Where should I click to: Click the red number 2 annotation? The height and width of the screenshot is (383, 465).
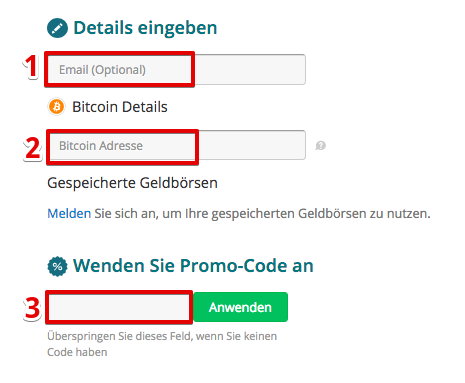pyautogui.click(x=33, y=148)
